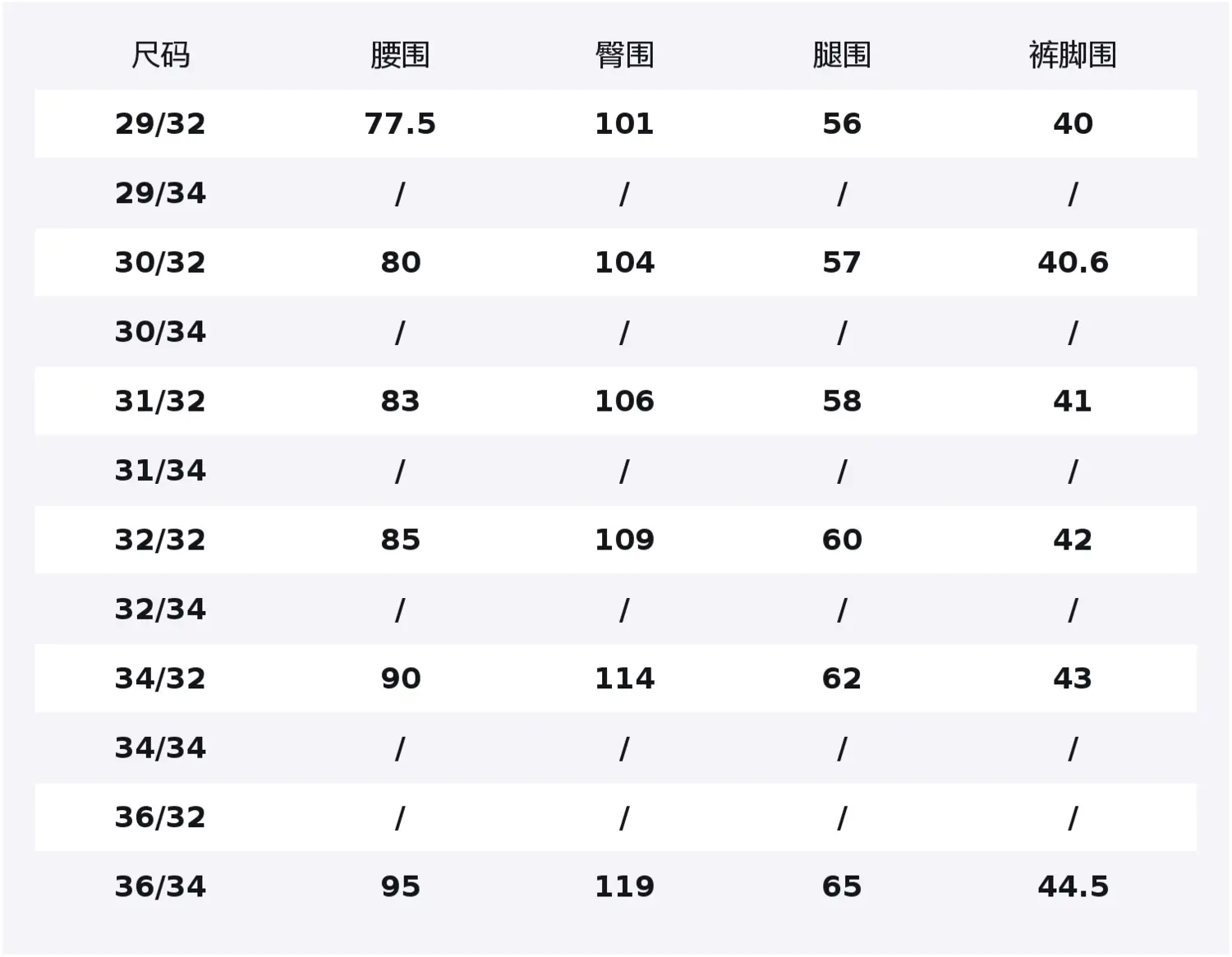Select the 29/32 size row label
The height and width of the screenshot is (957, 1232).
[x=160, y=124]
